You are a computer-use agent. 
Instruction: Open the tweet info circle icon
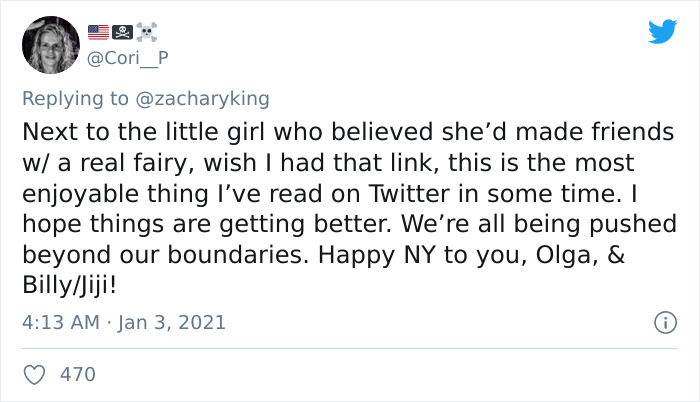(660, 322)
